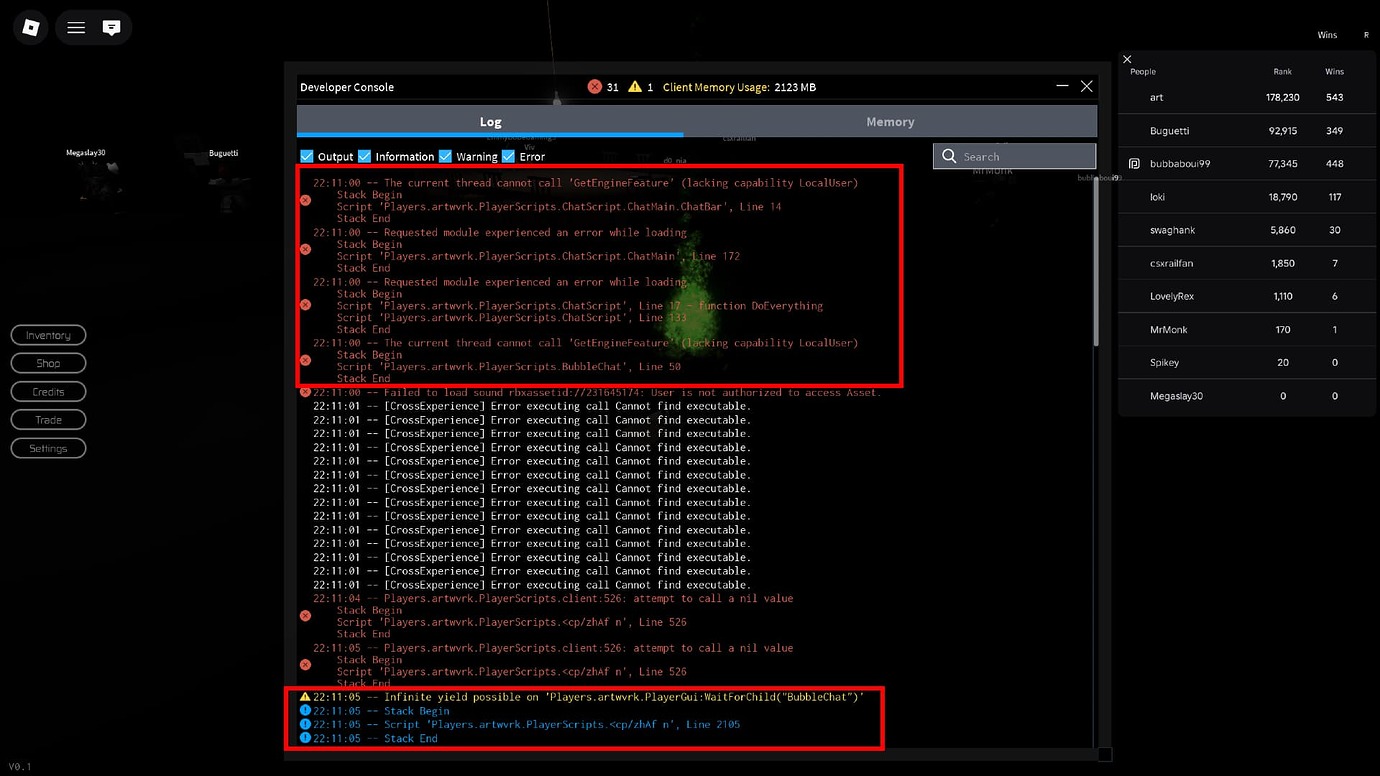Close the Developer Console window
This screenshot has height=776, width=1380.
1086,87
